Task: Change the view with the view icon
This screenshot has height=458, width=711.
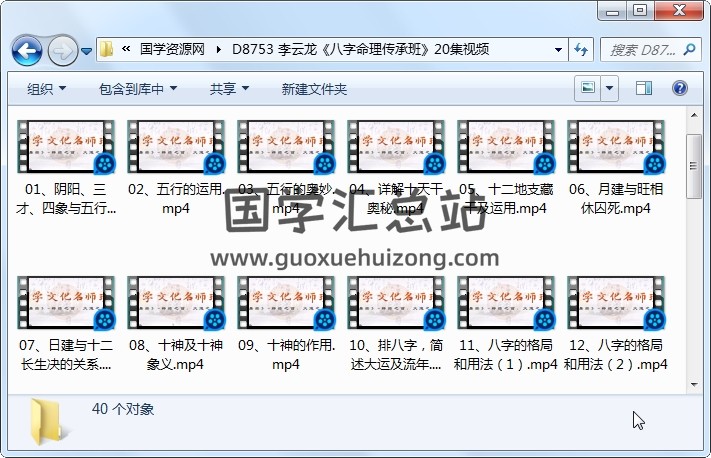Action: click(588, 88)
